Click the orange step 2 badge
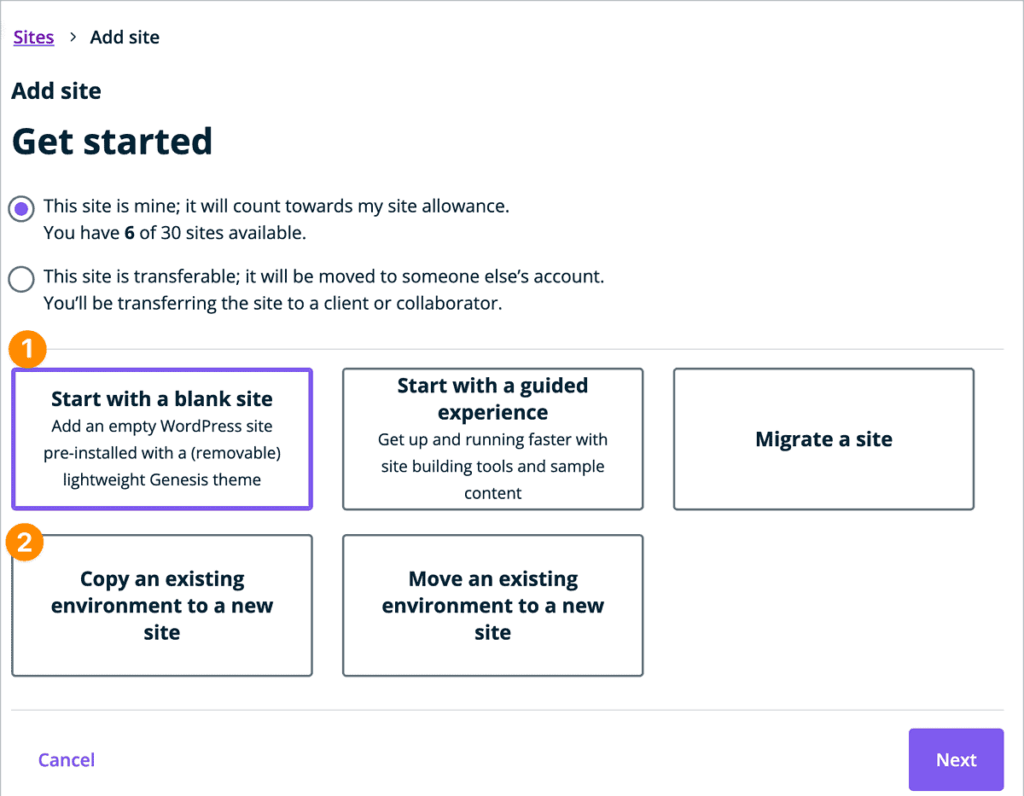Image resolution: width=1024 pixels, height=796 pixels. point(26,541)
